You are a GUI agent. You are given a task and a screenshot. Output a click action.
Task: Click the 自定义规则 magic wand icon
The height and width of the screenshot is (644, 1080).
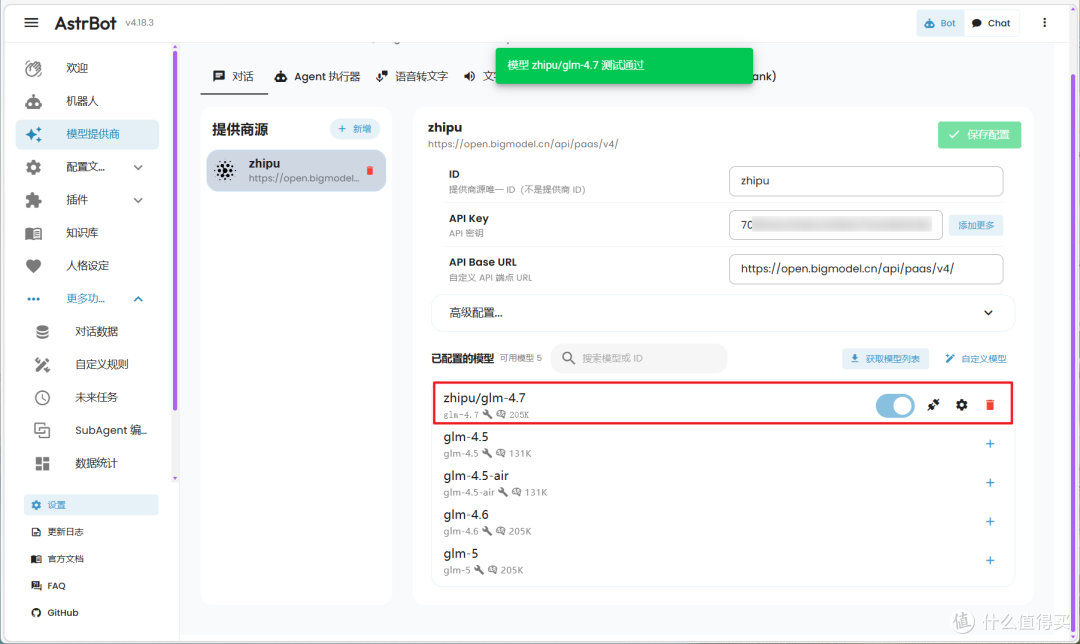click(x=42, y=365)
